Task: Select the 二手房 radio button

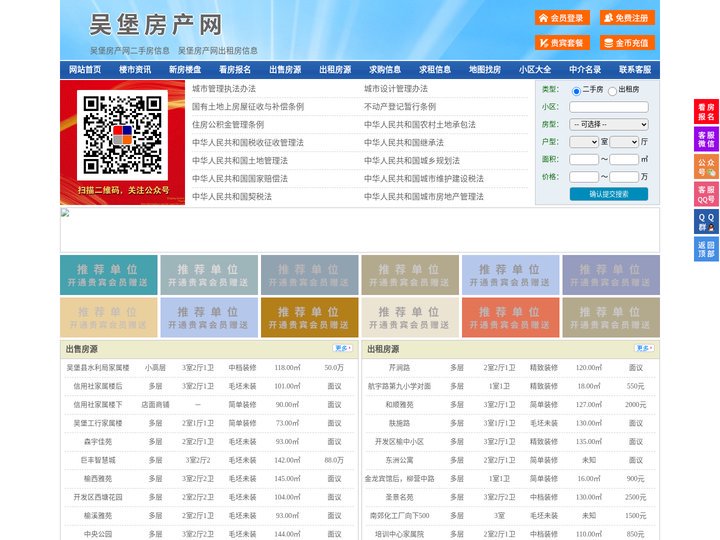Action: 576,91
